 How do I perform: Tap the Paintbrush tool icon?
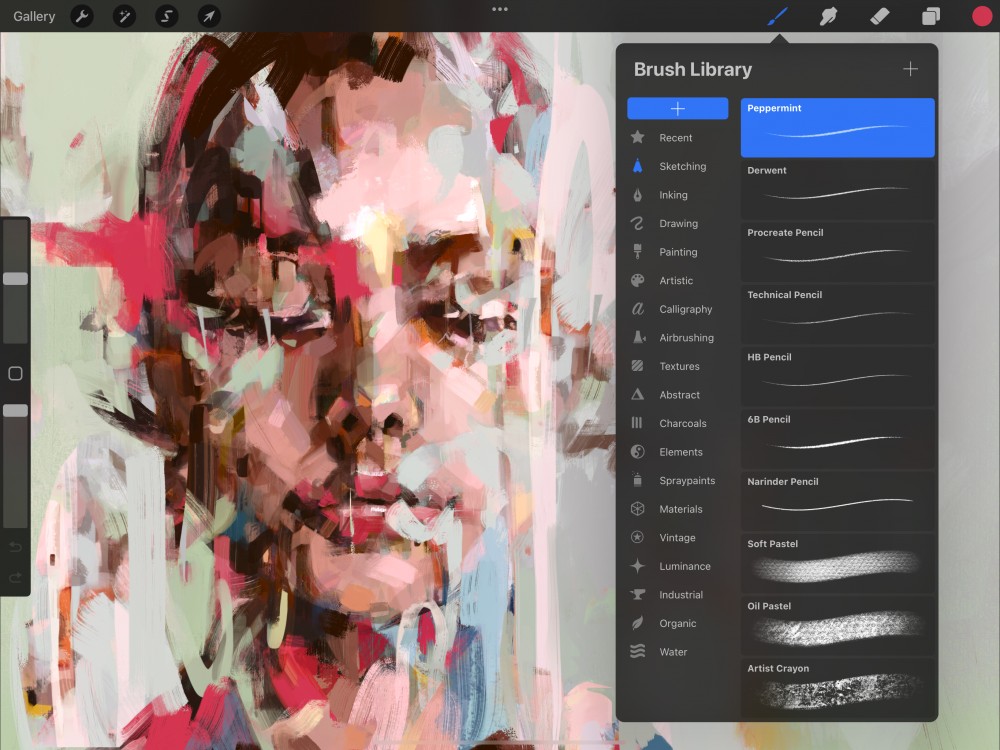point(777,16)
